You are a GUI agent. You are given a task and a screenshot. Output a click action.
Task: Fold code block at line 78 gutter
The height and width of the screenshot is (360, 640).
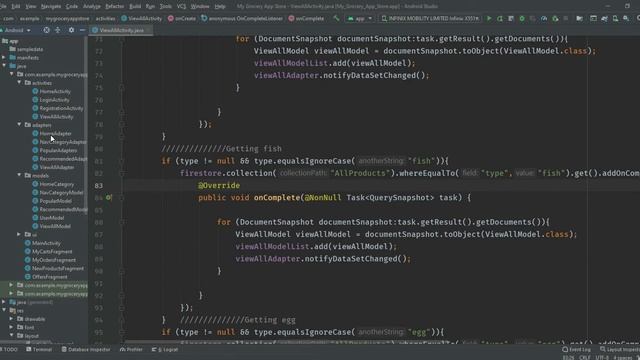pos(122,124)
